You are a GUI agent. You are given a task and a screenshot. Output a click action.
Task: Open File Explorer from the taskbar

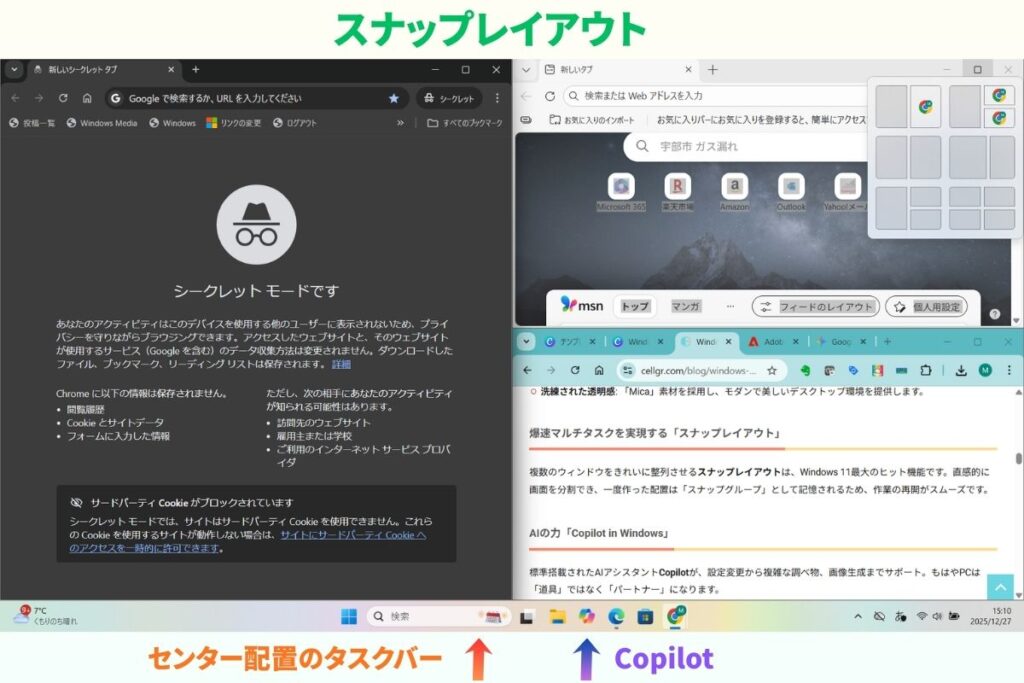click(x=557, y=617)
